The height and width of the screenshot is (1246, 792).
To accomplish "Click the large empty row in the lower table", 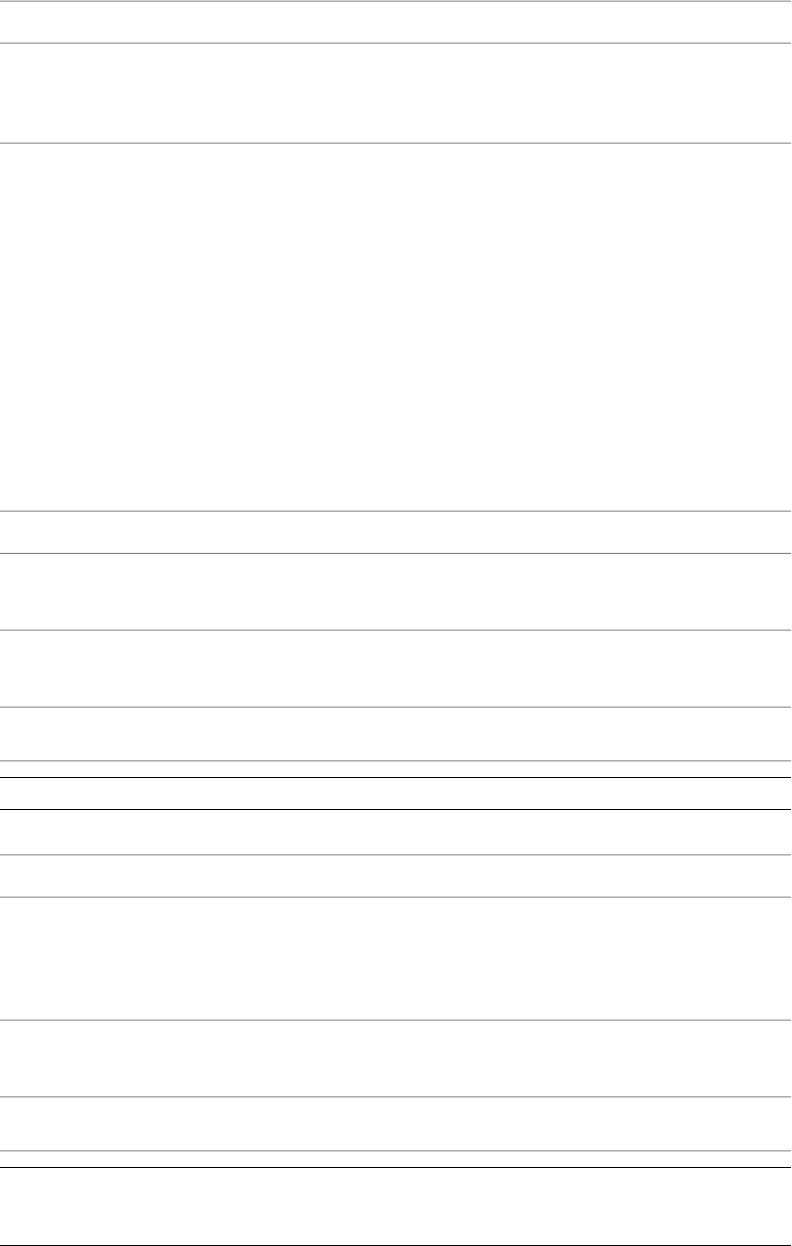I will [396, 958].
